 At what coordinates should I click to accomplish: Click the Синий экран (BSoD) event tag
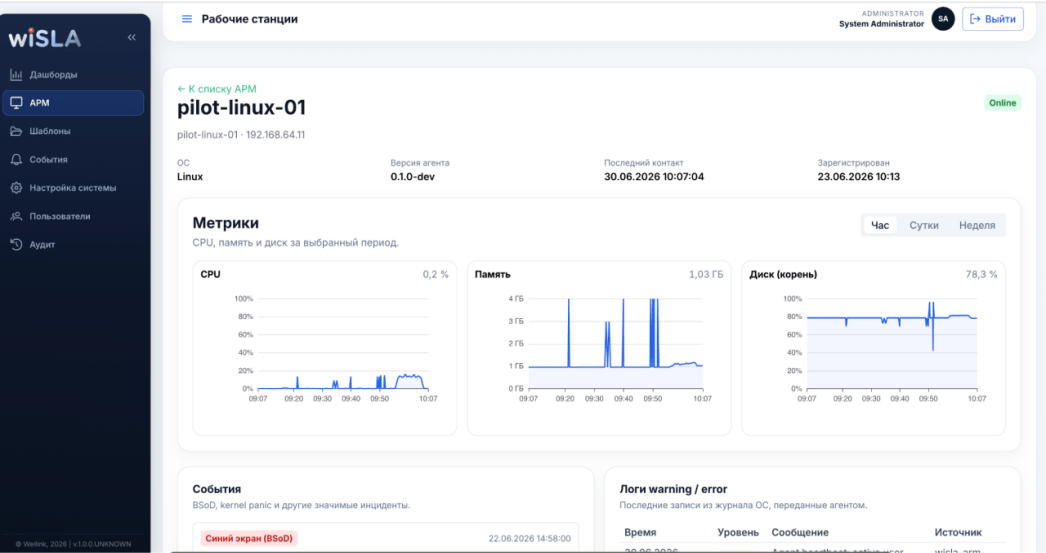click(249, 538)
